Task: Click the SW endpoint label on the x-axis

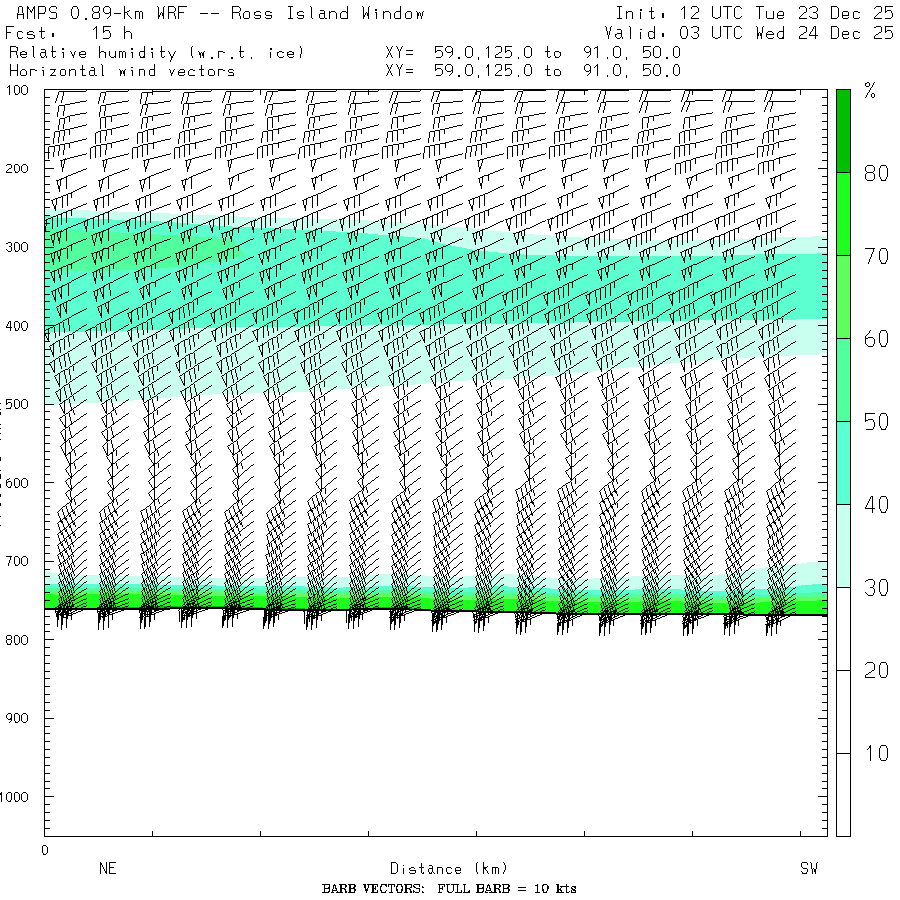Action: point(808,869)
